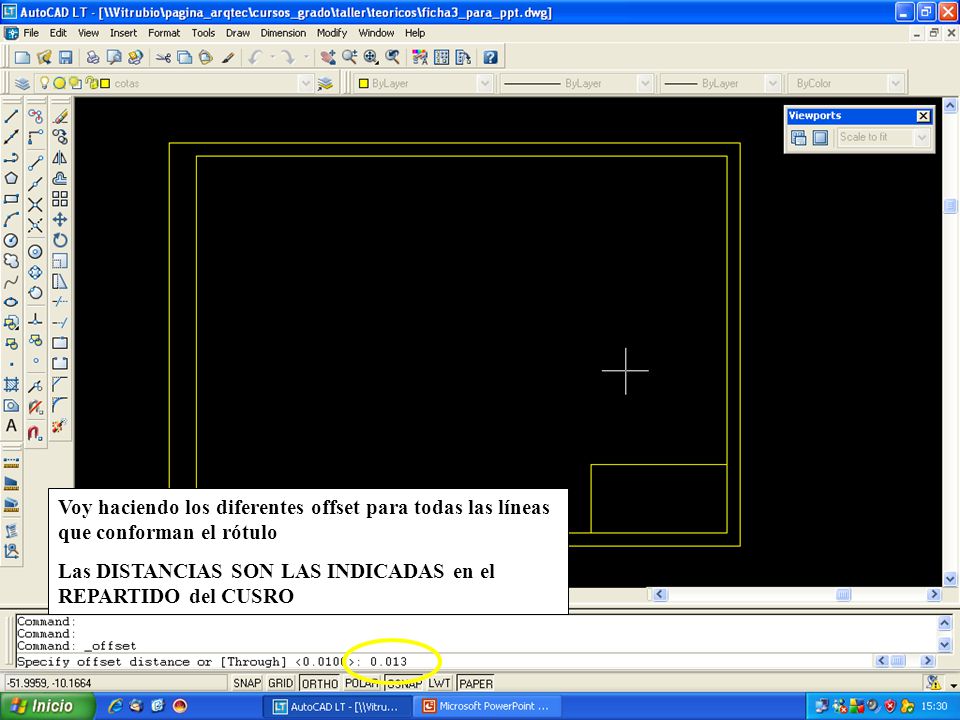960x720 pixels.
Task: Click the AutoCAD LT taskbar button
Action: point(337,707)
